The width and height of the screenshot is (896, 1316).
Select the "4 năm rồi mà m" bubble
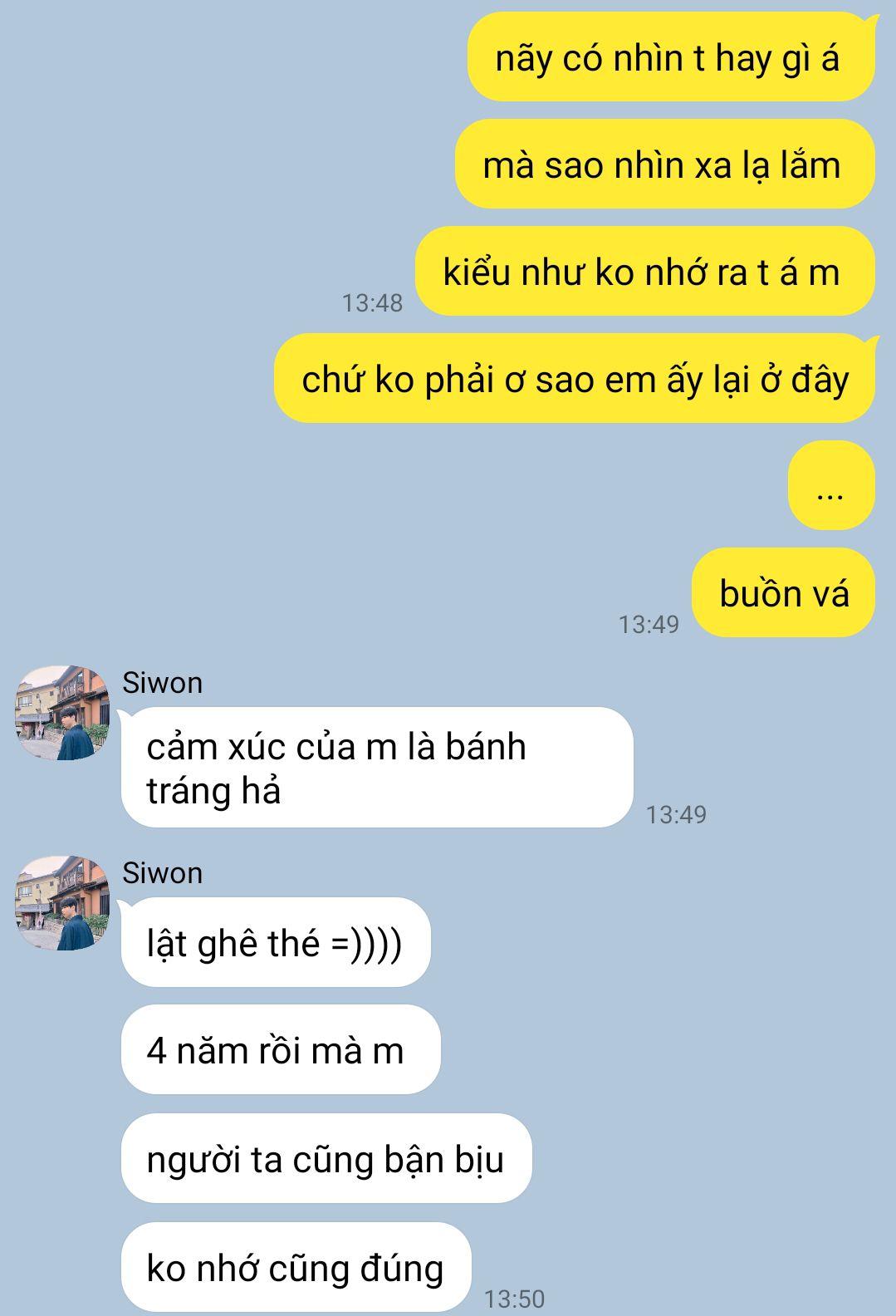pyautogui.click(x=281, y=1049)
